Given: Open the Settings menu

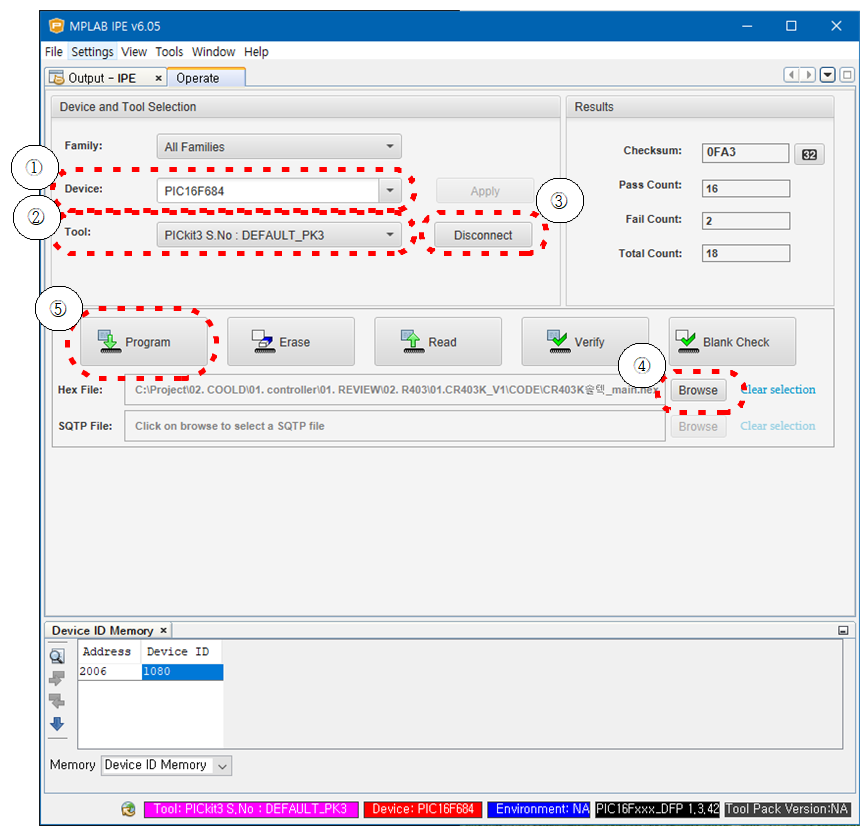Looking at the screenshot, I should tap(92, 52).
